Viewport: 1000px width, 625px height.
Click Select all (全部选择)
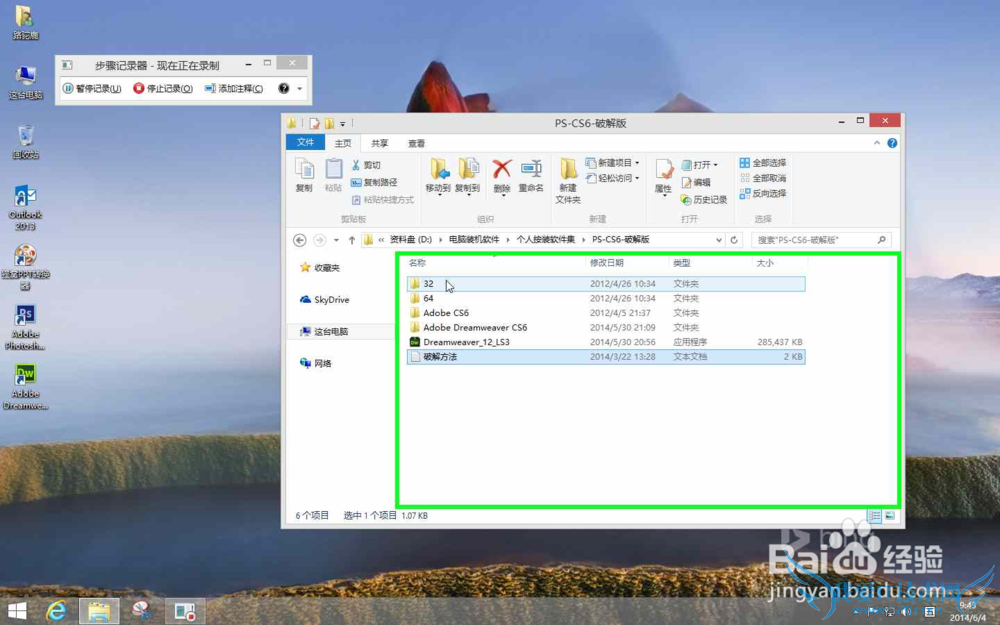[763, 163]
